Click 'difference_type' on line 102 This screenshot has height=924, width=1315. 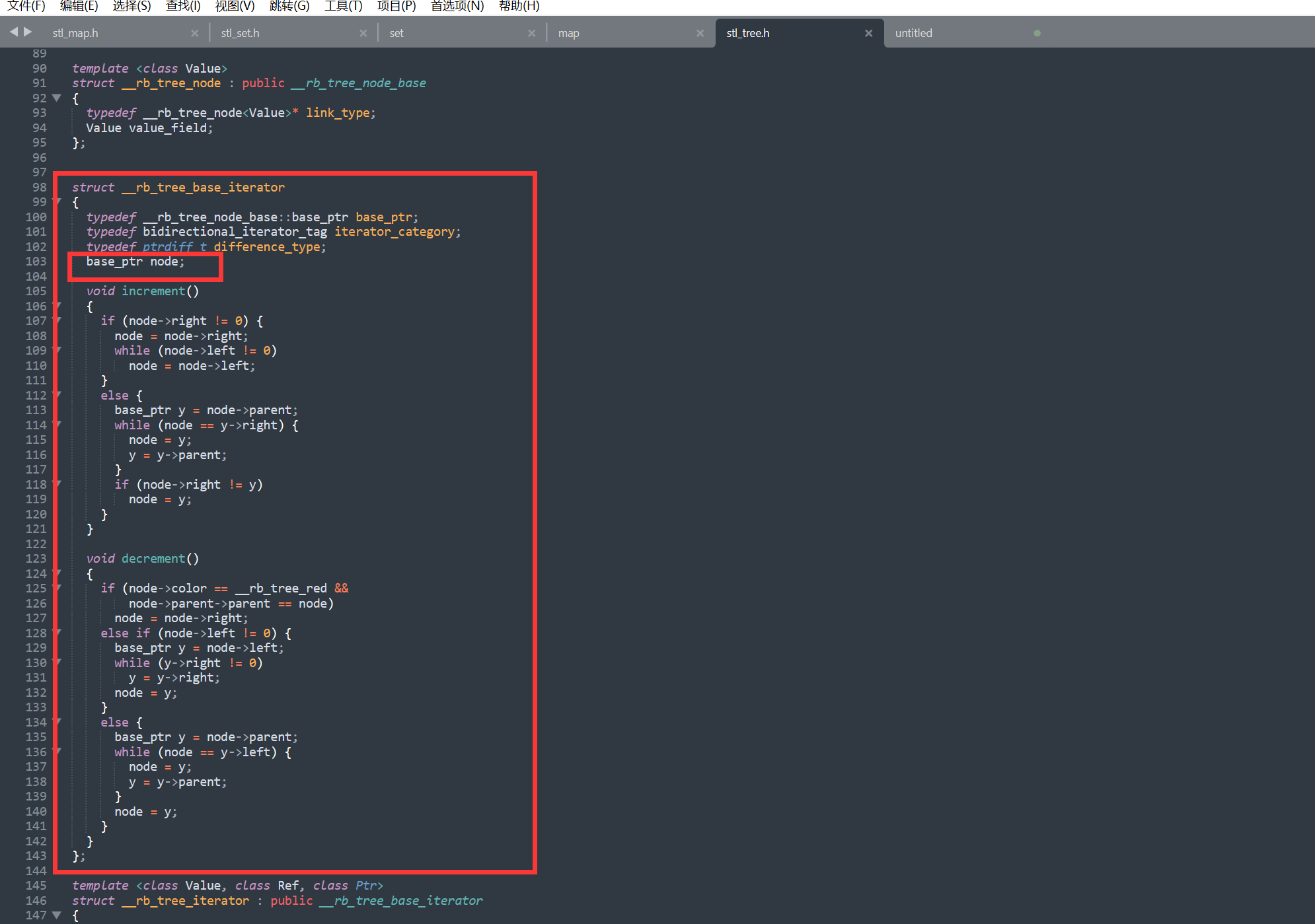point(267,247)
